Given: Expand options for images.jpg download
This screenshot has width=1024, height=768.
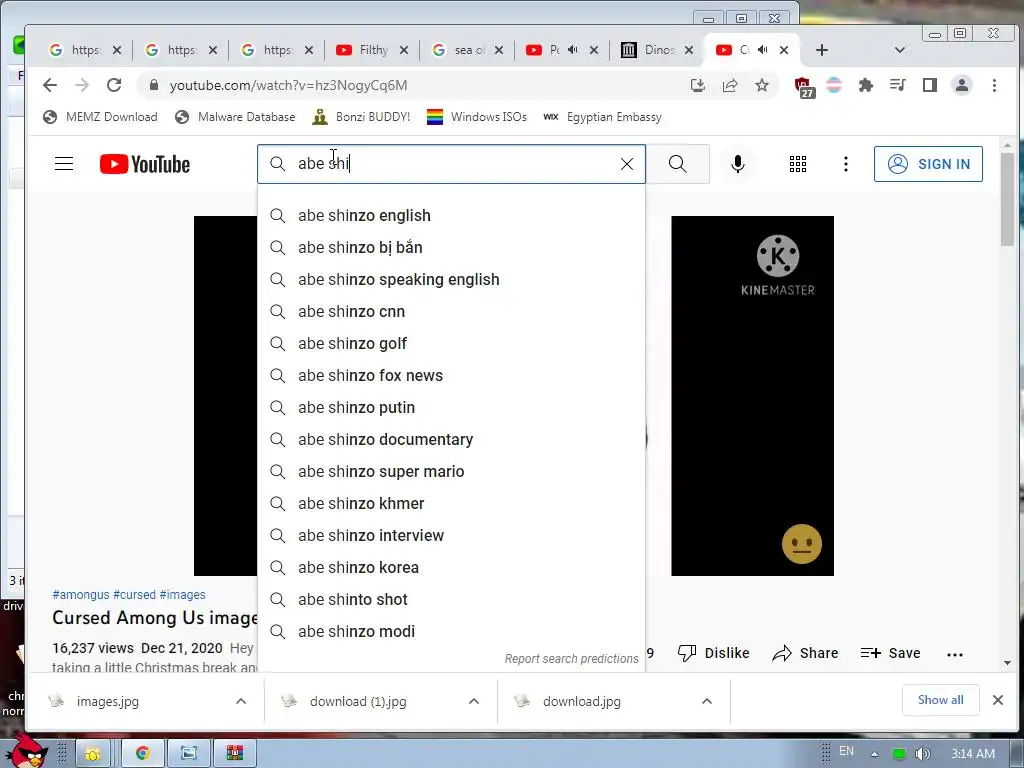Looking at the screenshot, I should (241, 701).
